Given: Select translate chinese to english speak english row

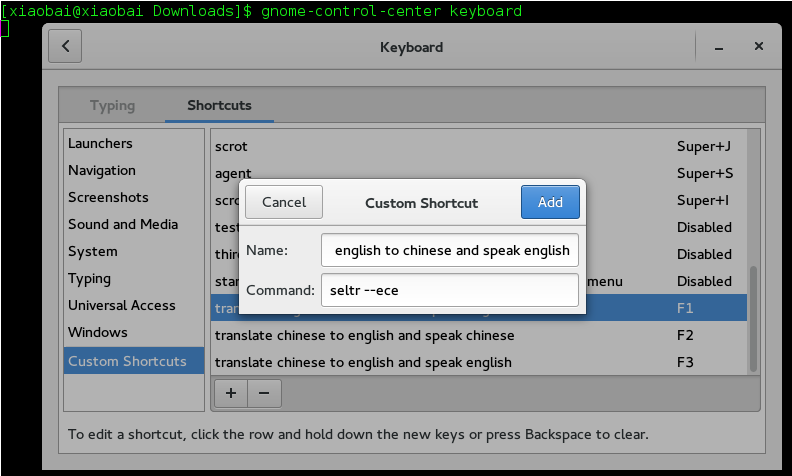Looking at the screenshot, I should click(478, 362).
